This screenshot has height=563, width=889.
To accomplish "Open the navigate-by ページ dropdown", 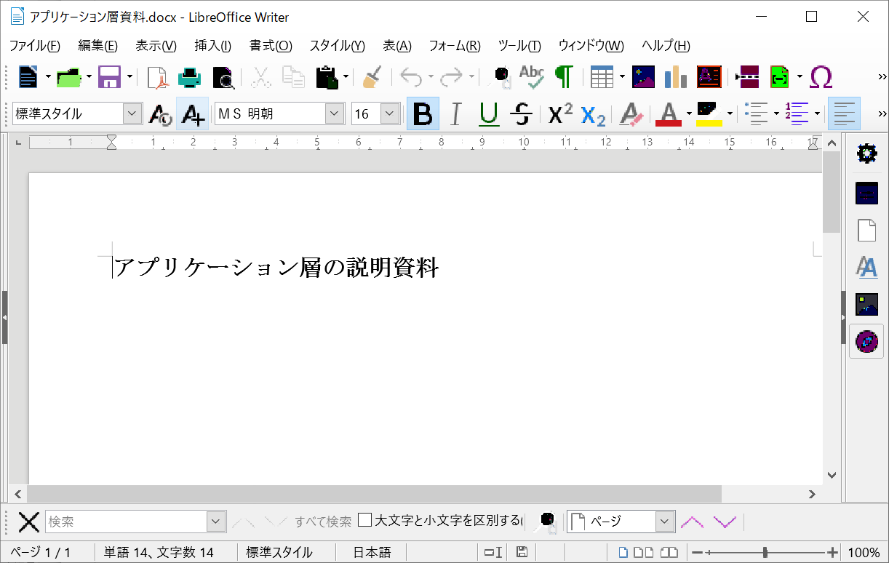I will pos(665,522).
